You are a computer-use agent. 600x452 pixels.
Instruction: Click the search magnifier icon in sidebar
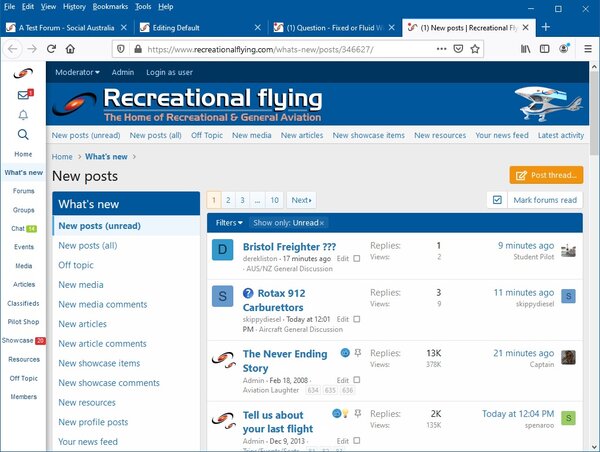click(x=22, y=135)
